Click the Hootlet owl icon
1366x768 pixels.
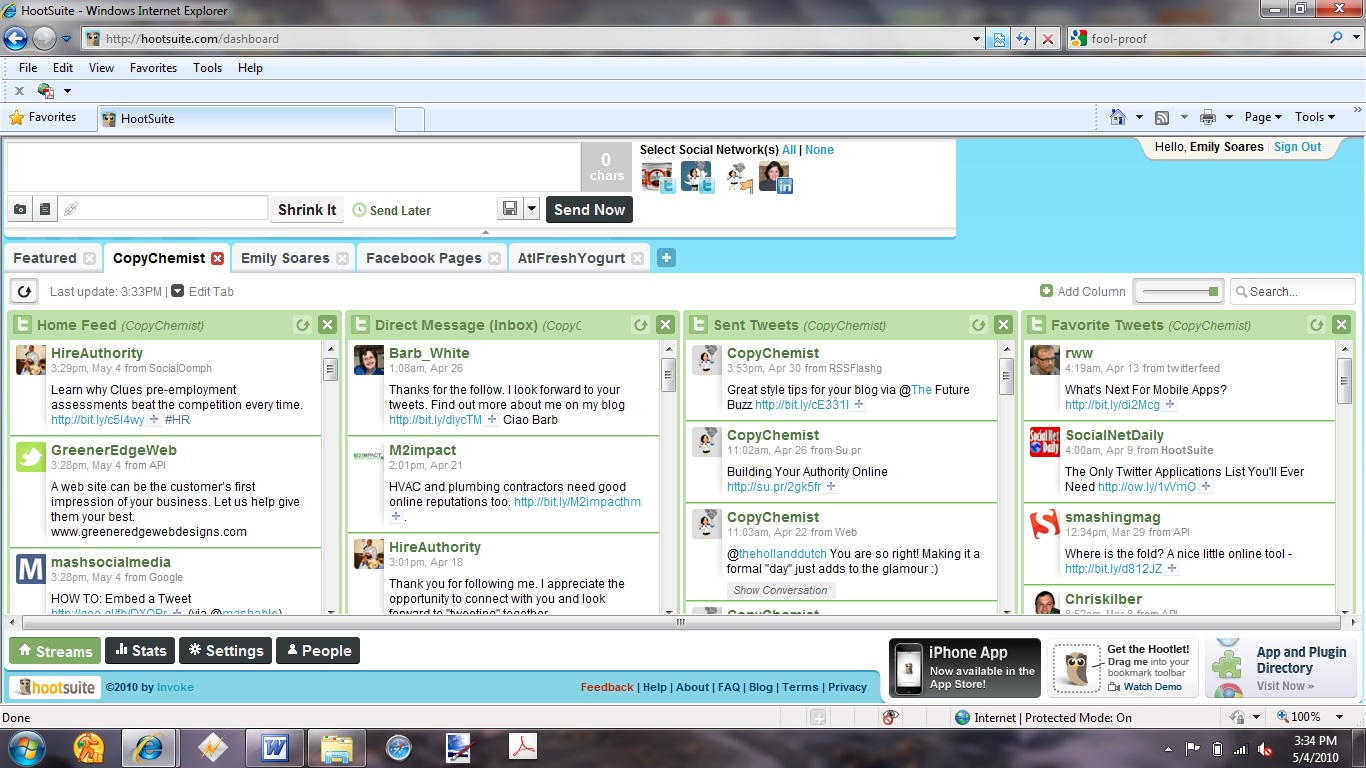point(1076,668)
